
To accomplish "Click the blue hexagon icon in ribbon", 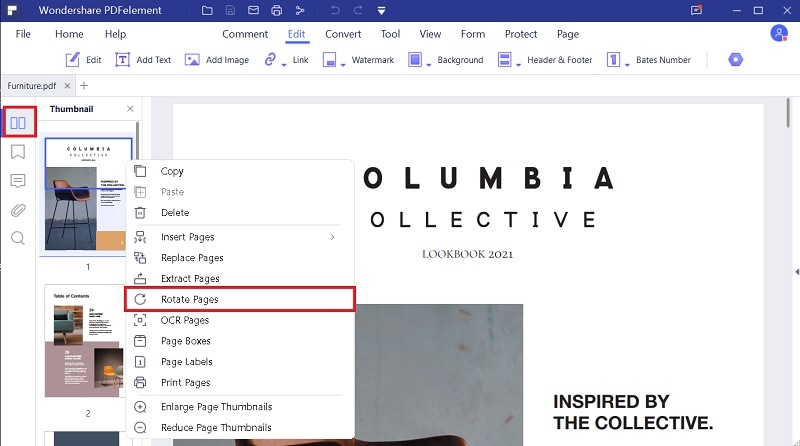I will coord(735,60).
